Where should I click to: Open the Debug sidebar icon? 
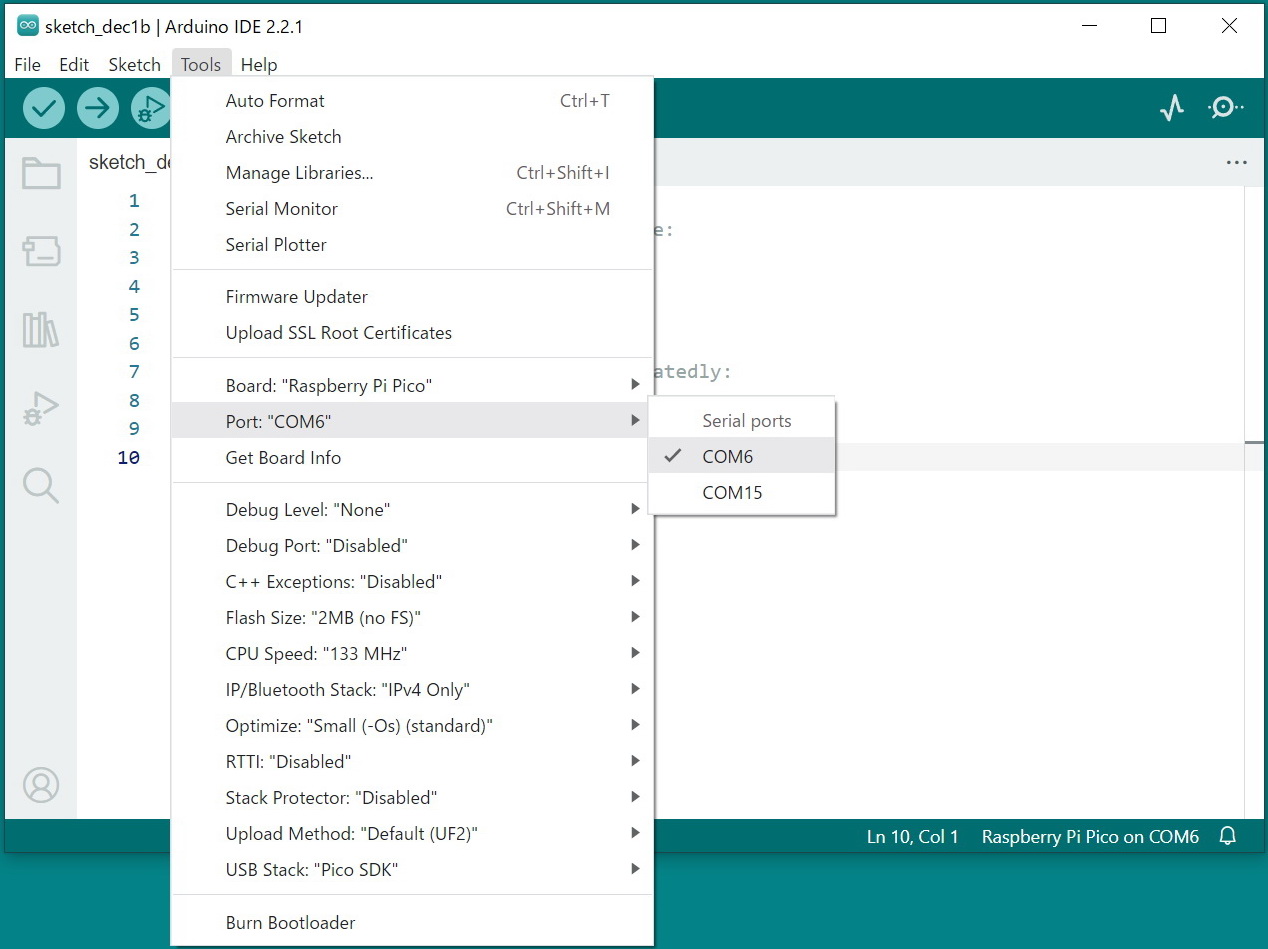[x=41, y=408]
